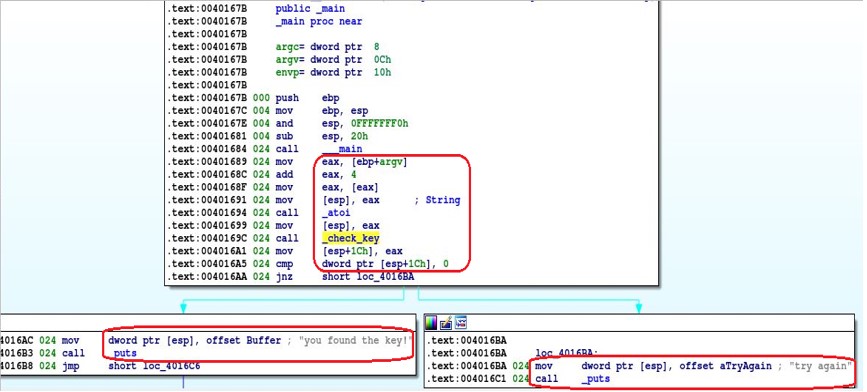Click the 'you found the key!' string comment

click(356, 341)
